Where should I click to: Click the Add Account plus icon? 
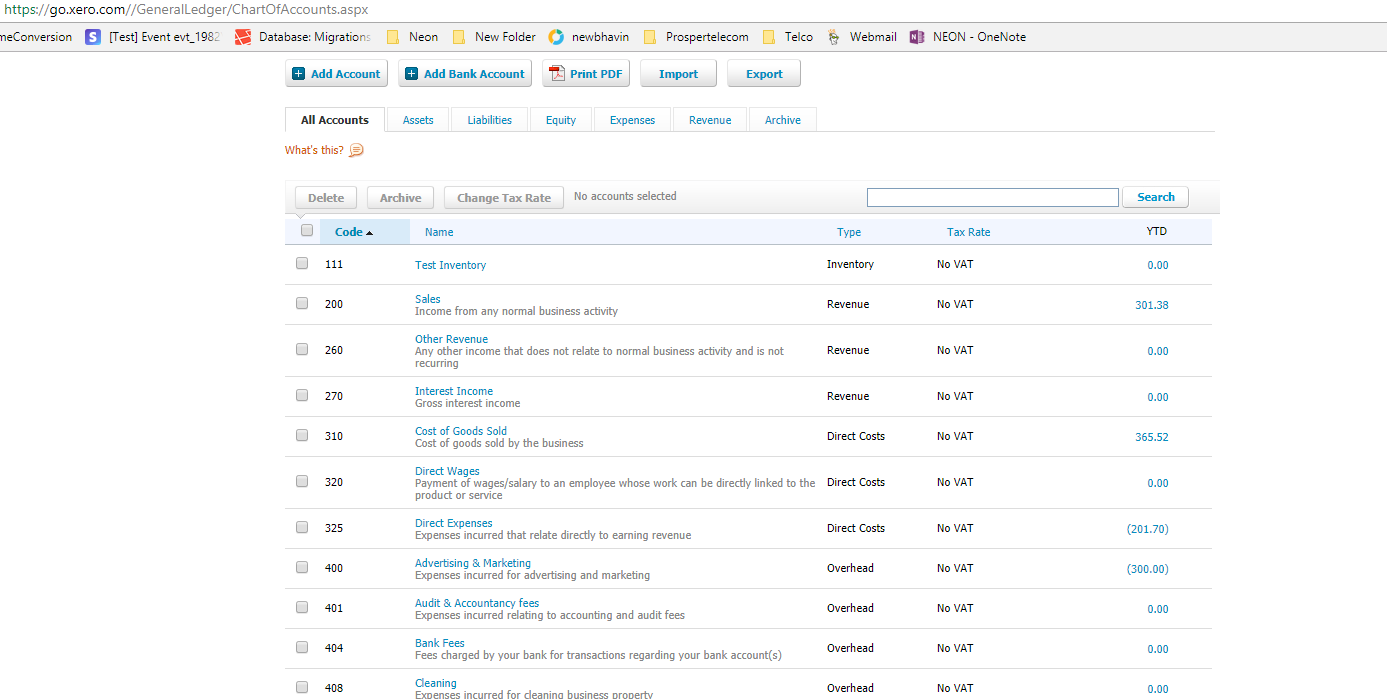(299, 72)
